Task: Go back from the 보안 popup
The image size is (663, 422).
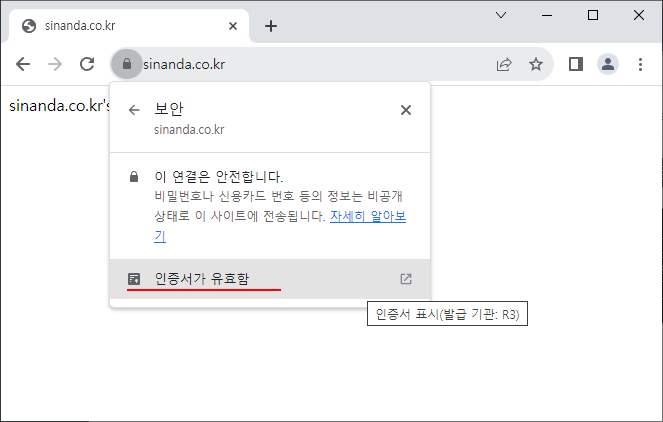Action: pos(134,110)
